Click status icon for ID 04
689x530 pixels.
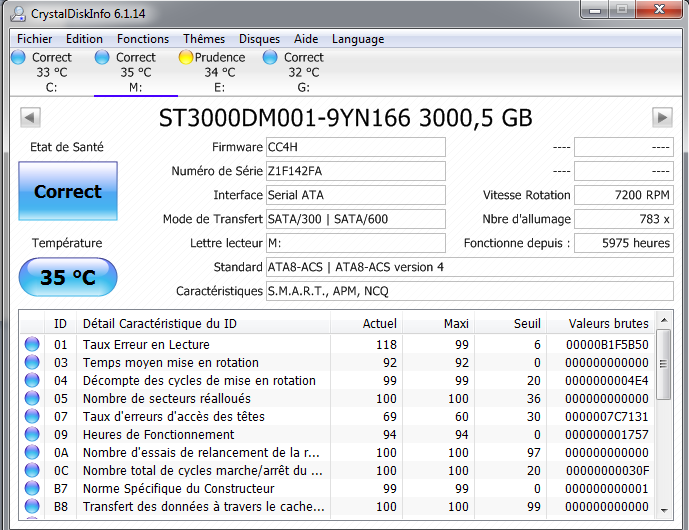(x=32, y=380)
